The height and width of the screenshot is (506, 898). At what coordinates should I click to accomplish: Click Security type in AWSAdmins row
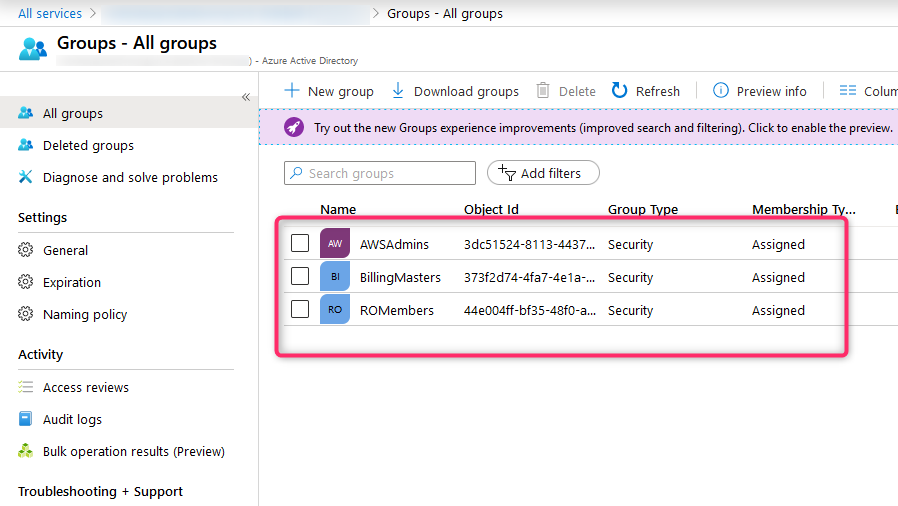click(631, 244)
